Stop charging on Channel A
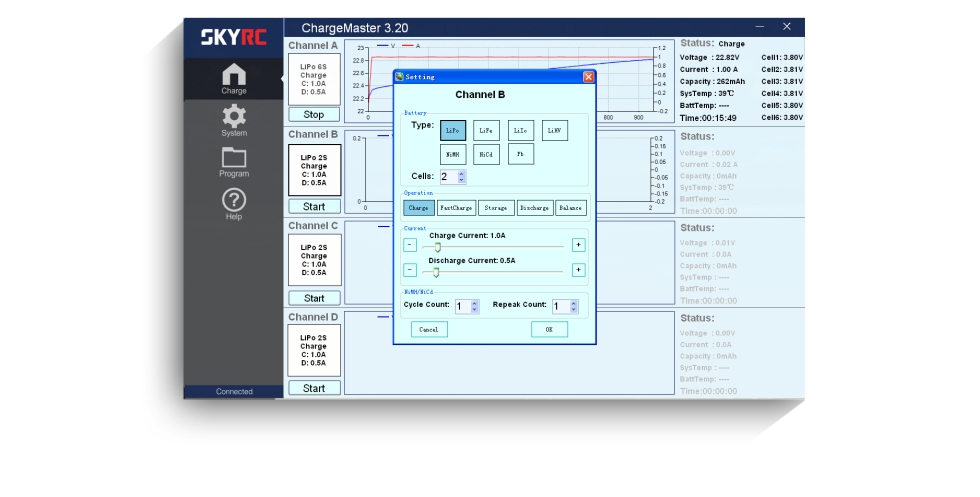The width and height of the screenshot is (980, 497). coord(314,114)
